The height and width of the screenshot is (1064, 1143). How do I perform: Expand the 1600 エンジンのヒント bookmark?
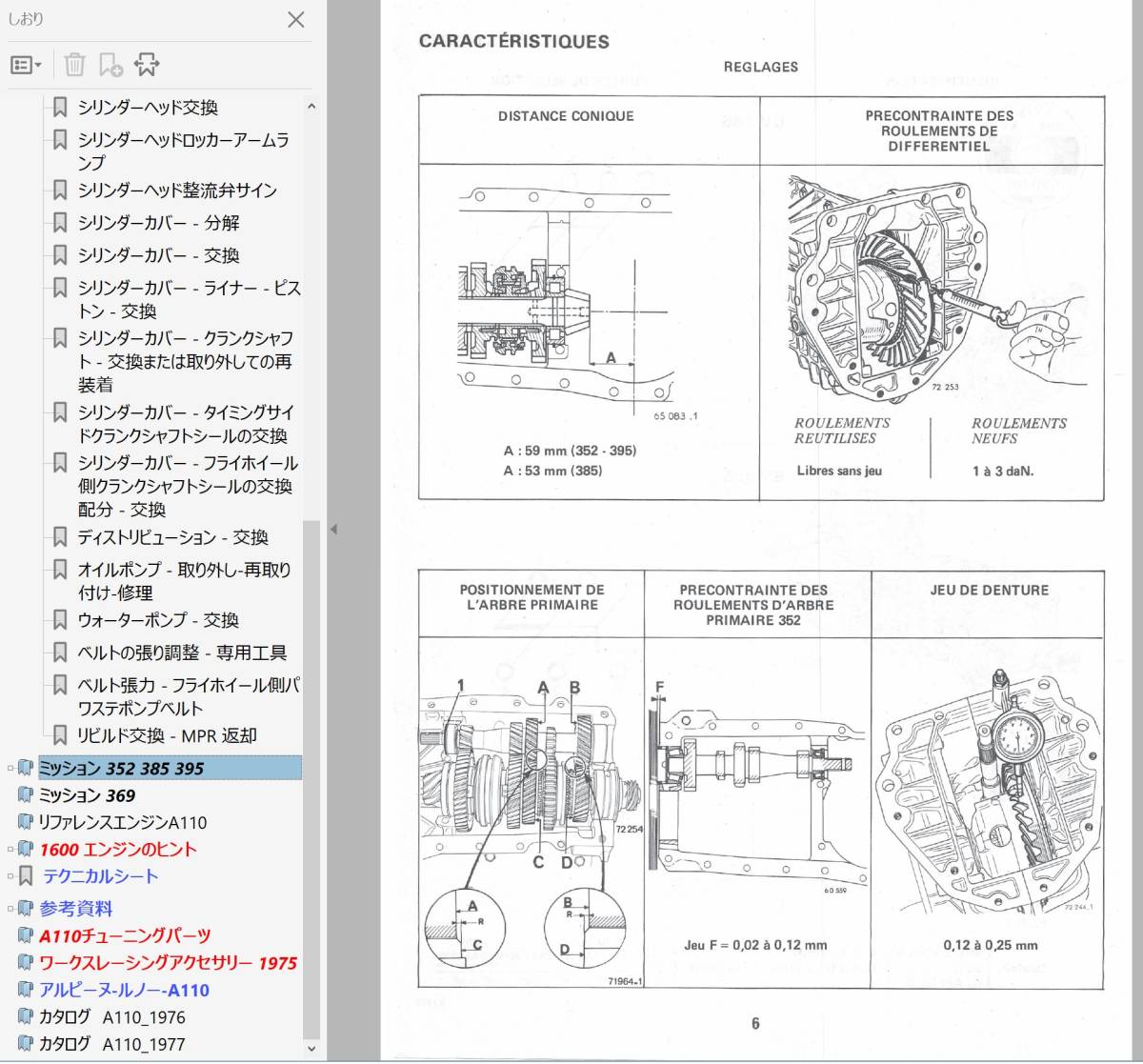[x=10, y=849]
